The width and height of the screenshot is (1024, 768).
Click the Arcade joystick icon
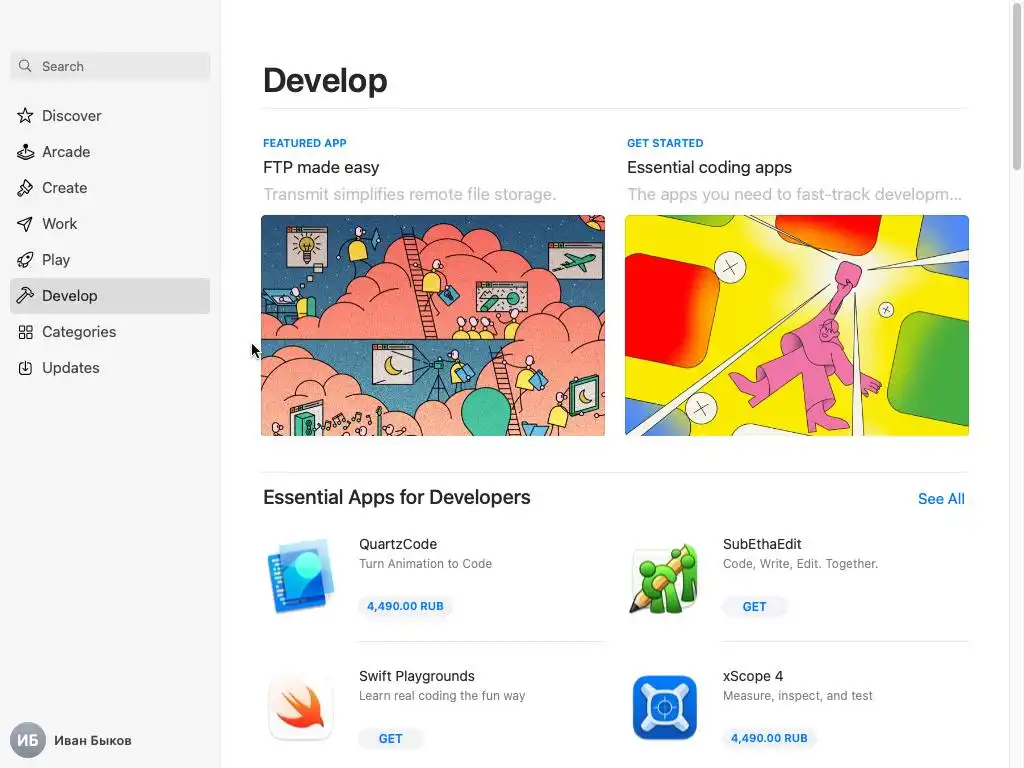(25, 152)
